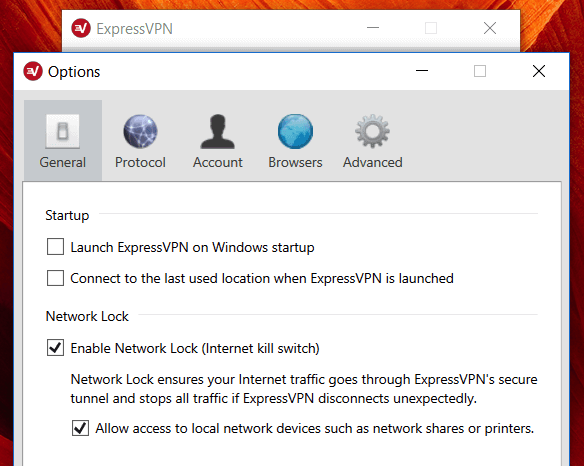
Task: Switch to the Protocol tab label
Action: point(140,162)
